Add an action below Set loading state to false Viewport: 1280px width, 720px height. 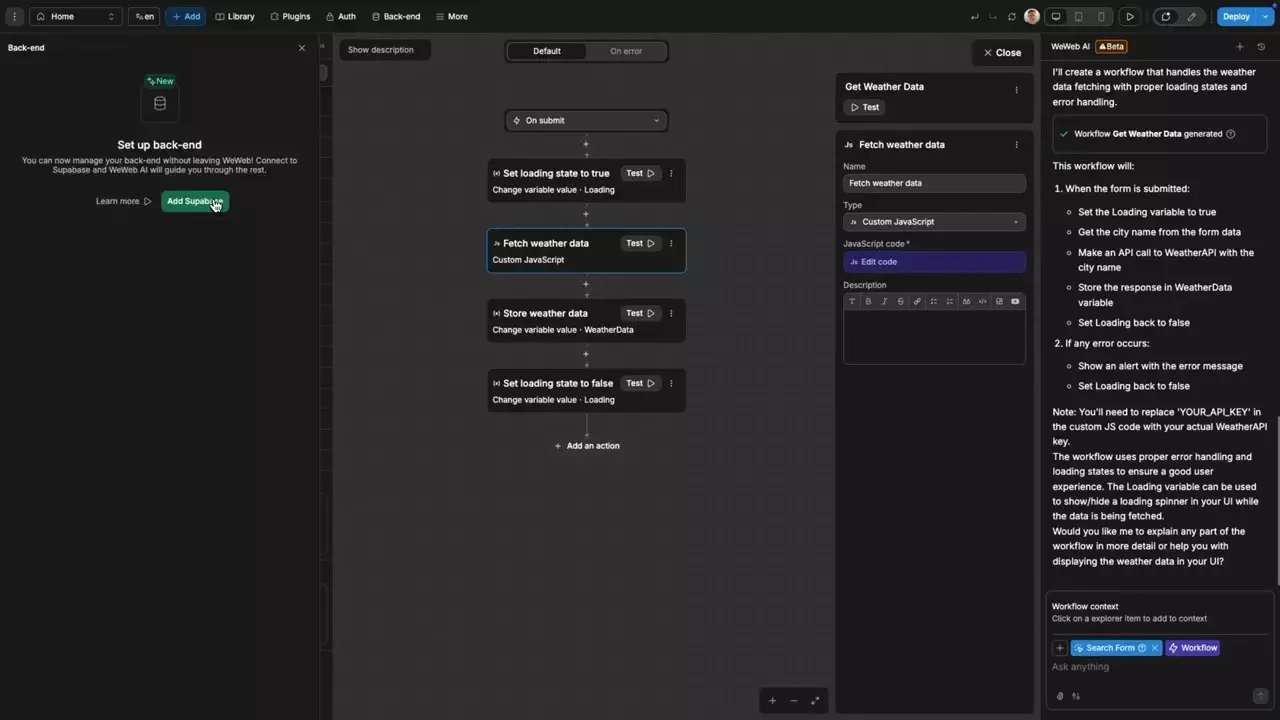pos(586,445)
